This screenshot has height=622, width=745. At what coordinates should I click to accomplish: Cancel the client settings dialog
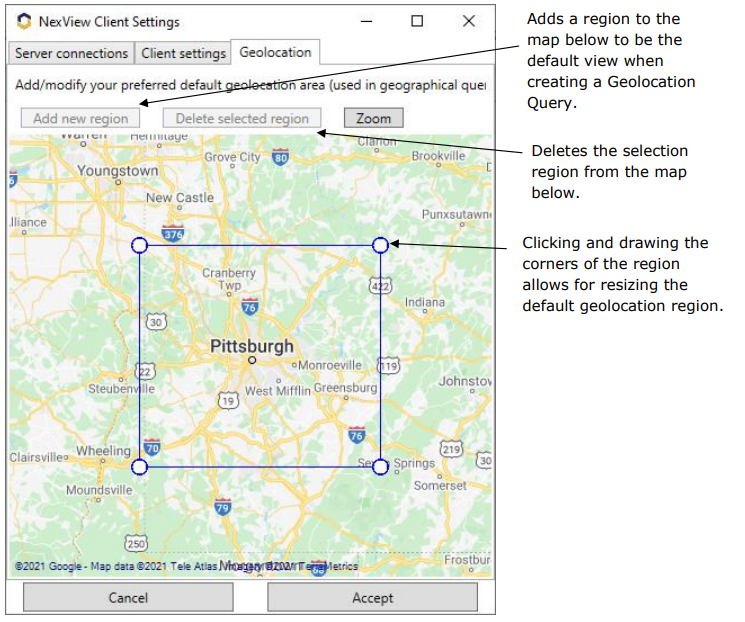tap(128, 597)
